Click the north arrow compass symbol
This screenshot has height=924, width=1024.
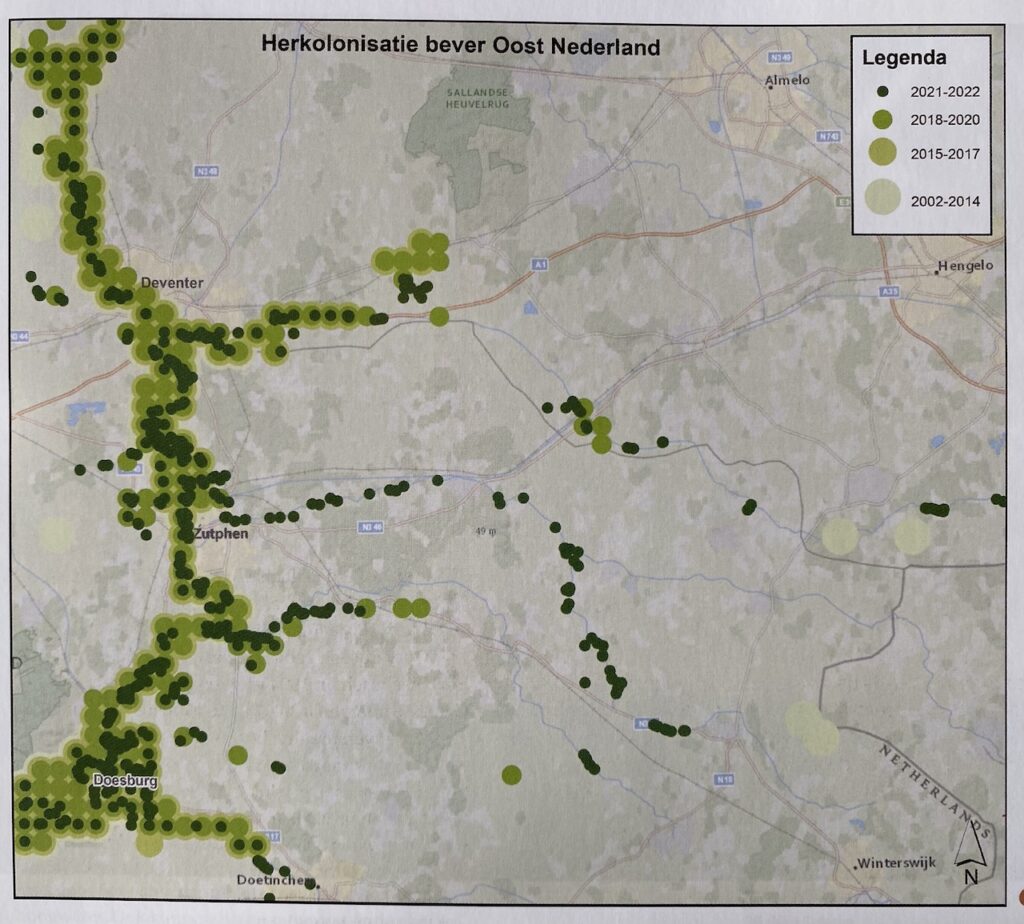[968, 853]
